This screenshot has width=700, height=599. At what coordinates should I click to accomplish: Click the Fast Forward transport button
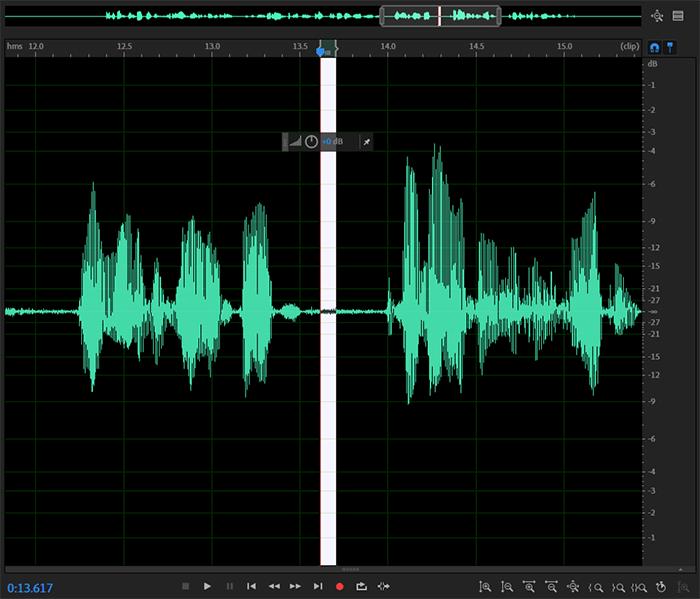[x=295, y=586]
